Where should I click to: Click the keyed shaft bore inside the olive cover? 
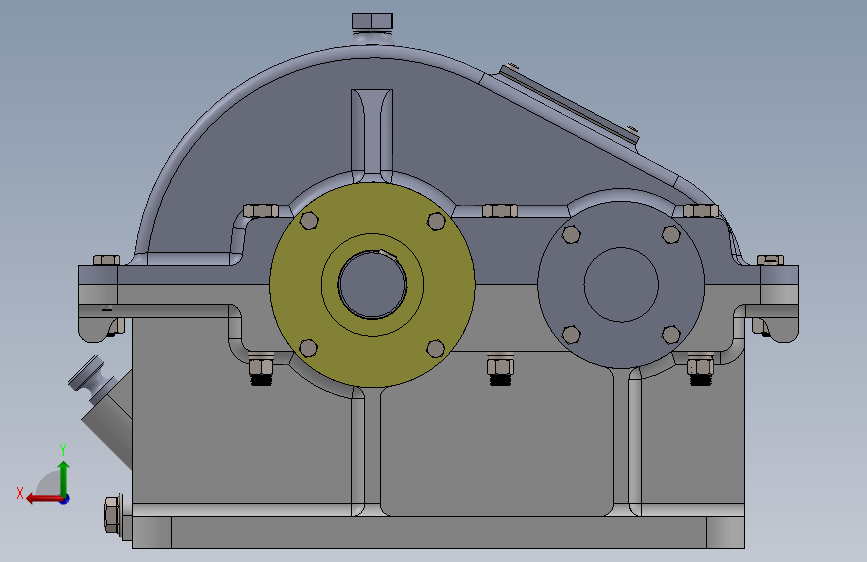pos(372,284)
